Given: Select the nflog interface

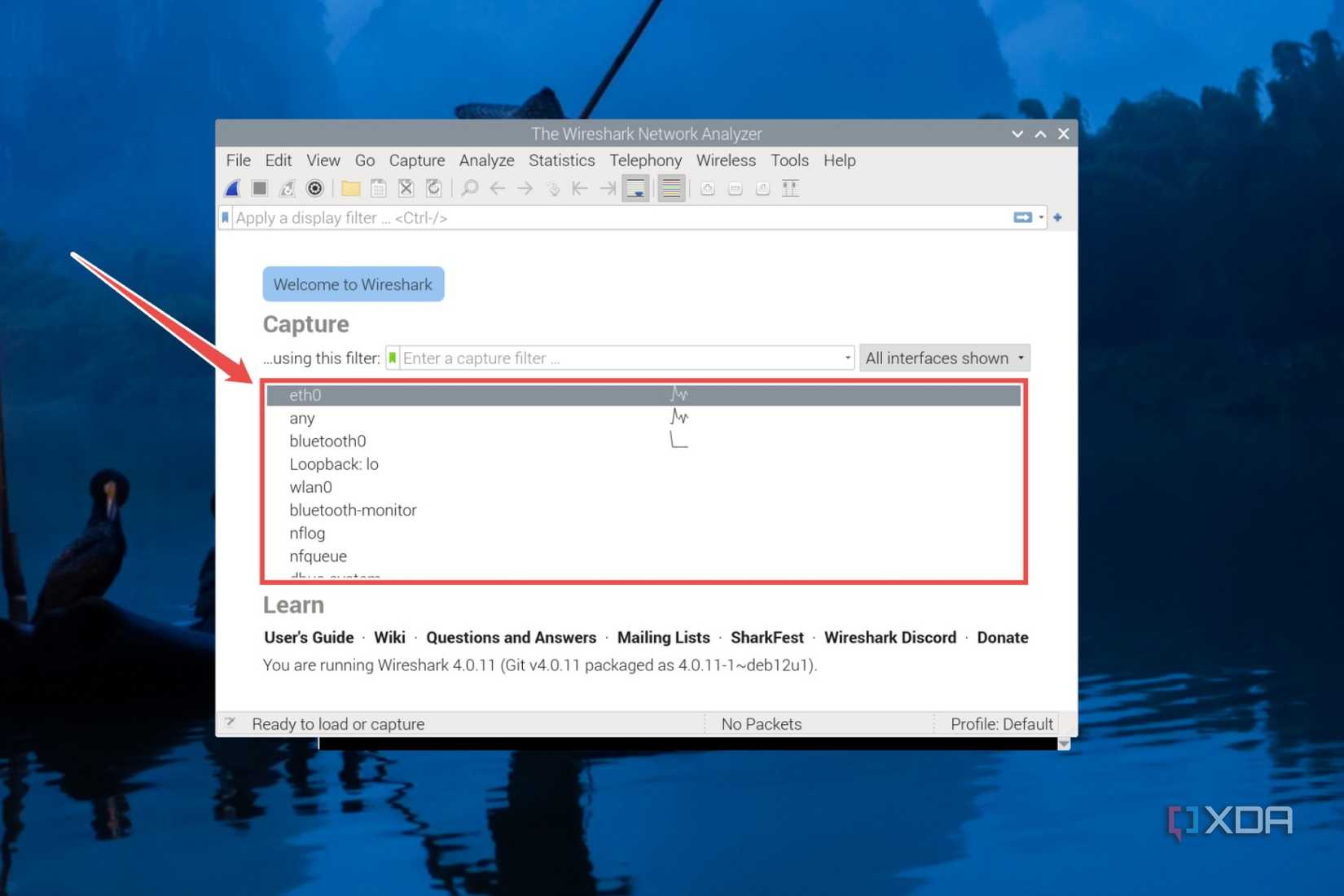Looking at the screenshot, I should pos(643,534).
